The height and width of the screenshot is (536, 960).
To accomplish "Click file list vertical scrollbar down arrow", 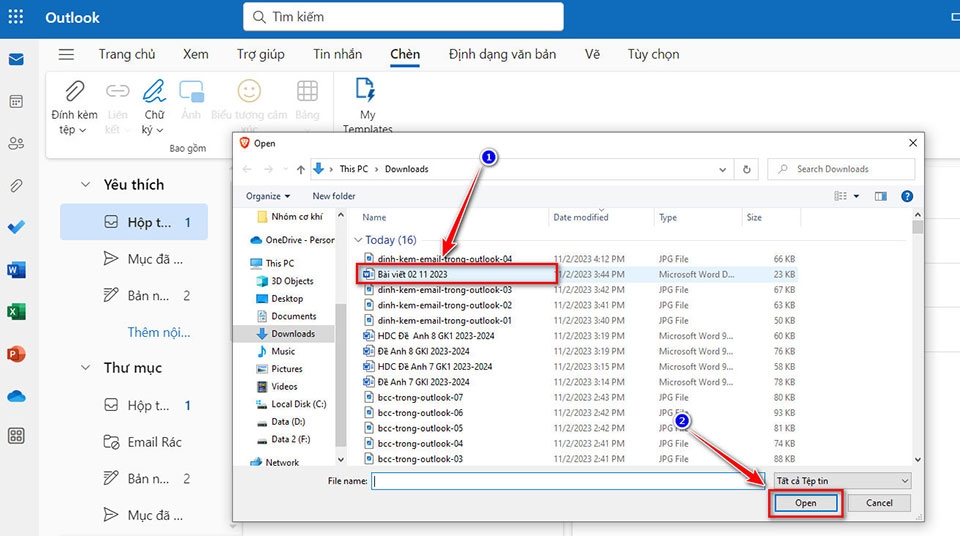I will tap(917, 459).
